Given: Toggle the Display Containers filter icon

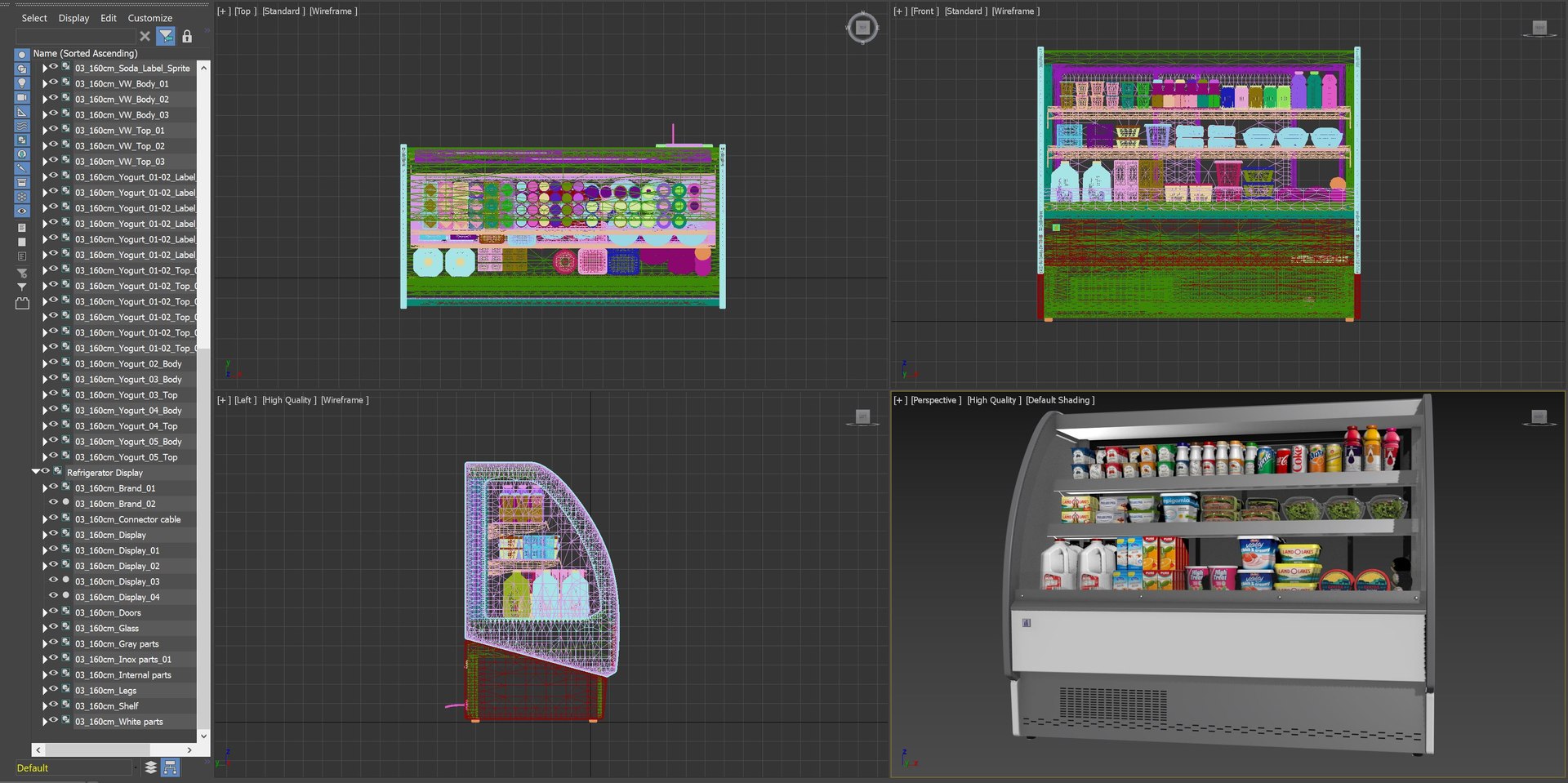Looking at the screenshot, I should pyautogui.click(x=22, y=182).
